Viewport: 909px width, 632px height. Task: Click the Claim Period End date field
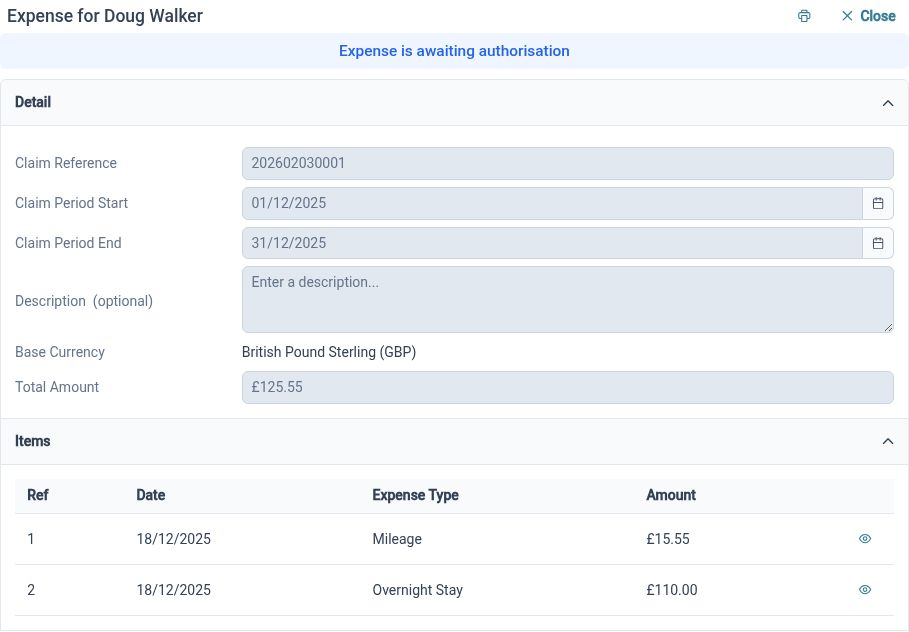pos(552,243)
